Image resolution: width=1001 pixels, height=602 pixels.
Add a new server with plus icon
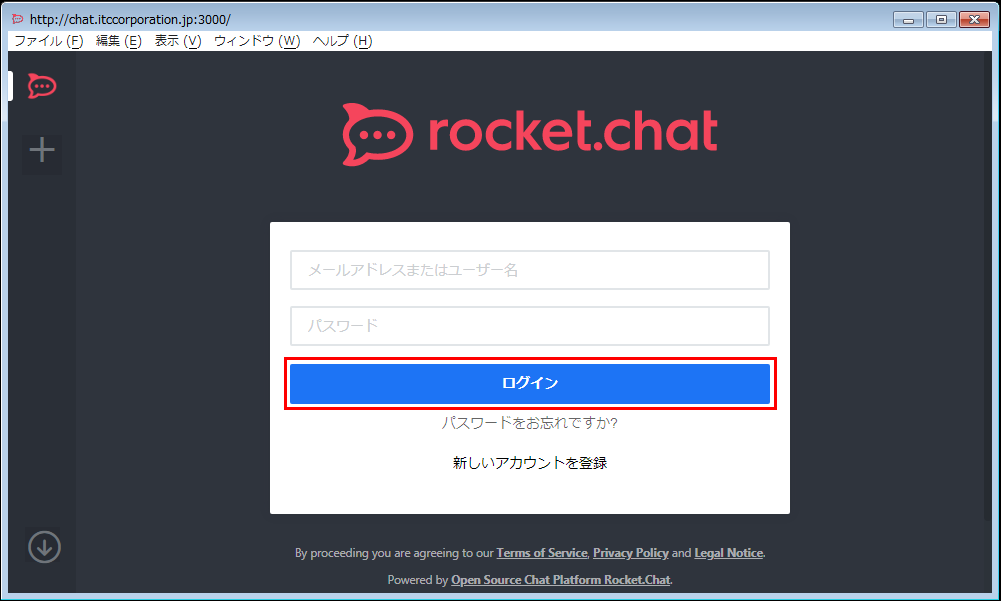(x=42, y=150)
